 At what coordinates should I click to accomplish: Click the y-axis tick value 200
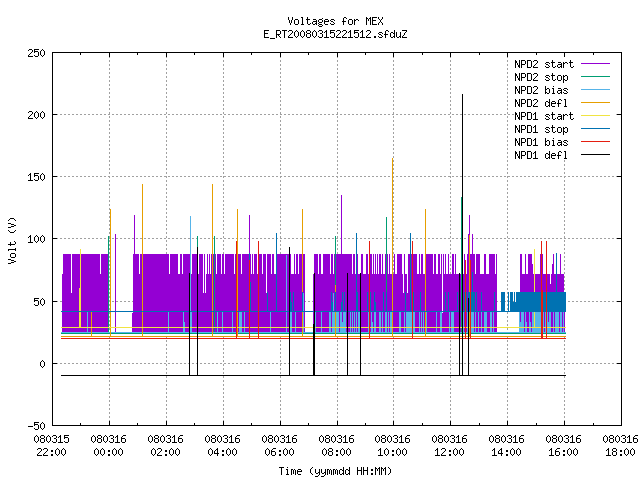coord(36,115)
